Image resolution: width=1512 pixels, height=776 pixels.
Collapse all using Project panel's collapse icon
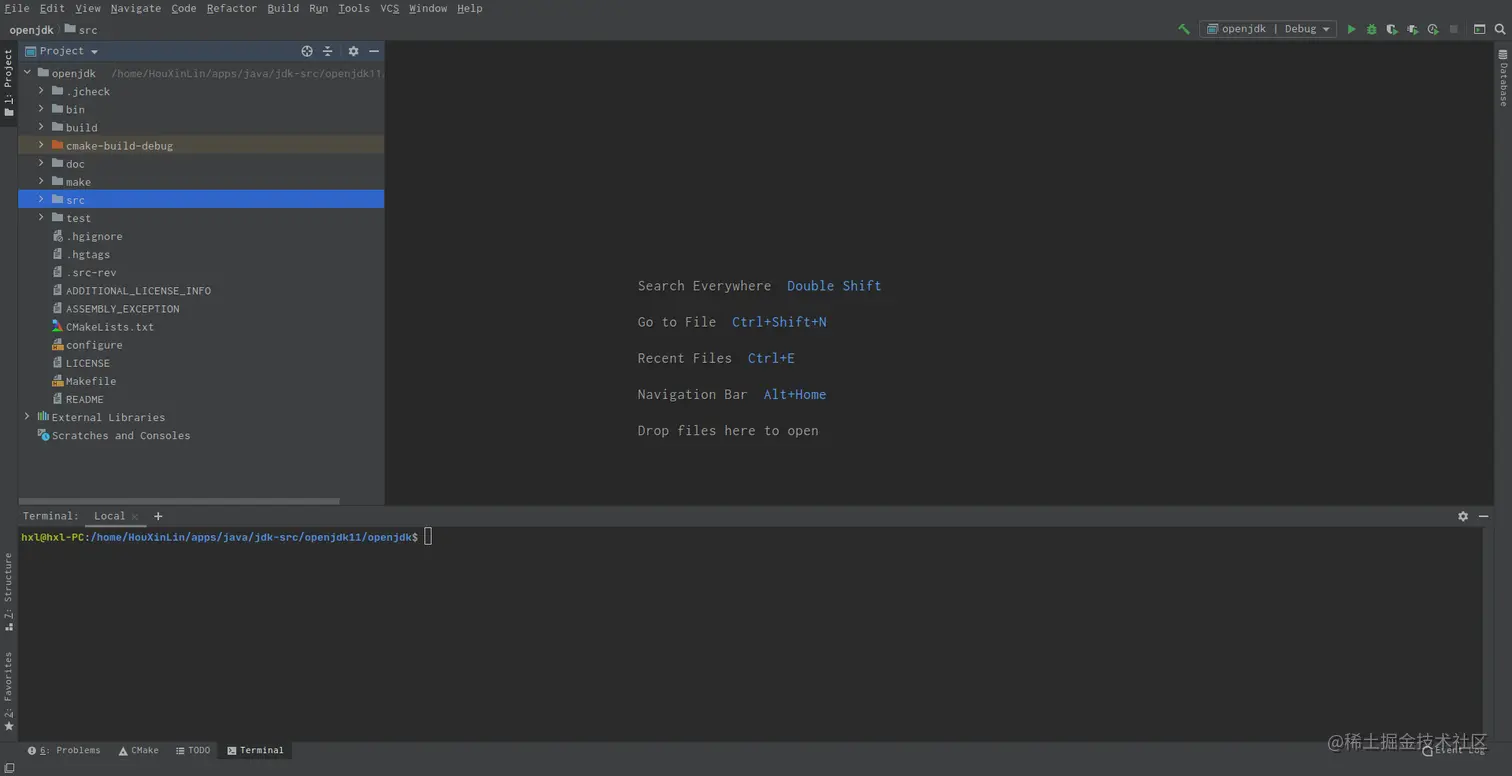tap(327, 51)
